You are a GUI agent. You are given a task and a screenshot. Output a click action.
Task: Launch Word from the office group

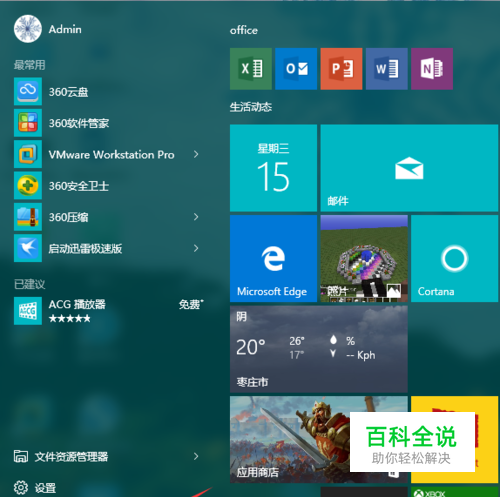point(387,69)
